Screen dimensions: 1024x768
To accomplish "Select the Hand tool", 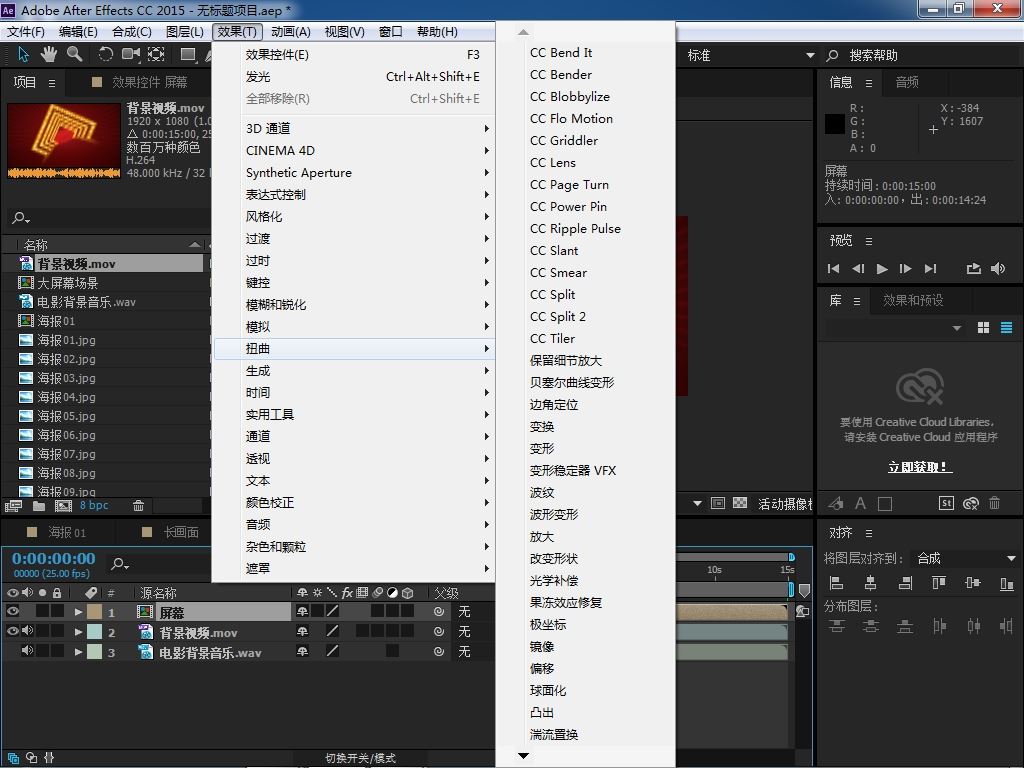I will pos(48,54).
